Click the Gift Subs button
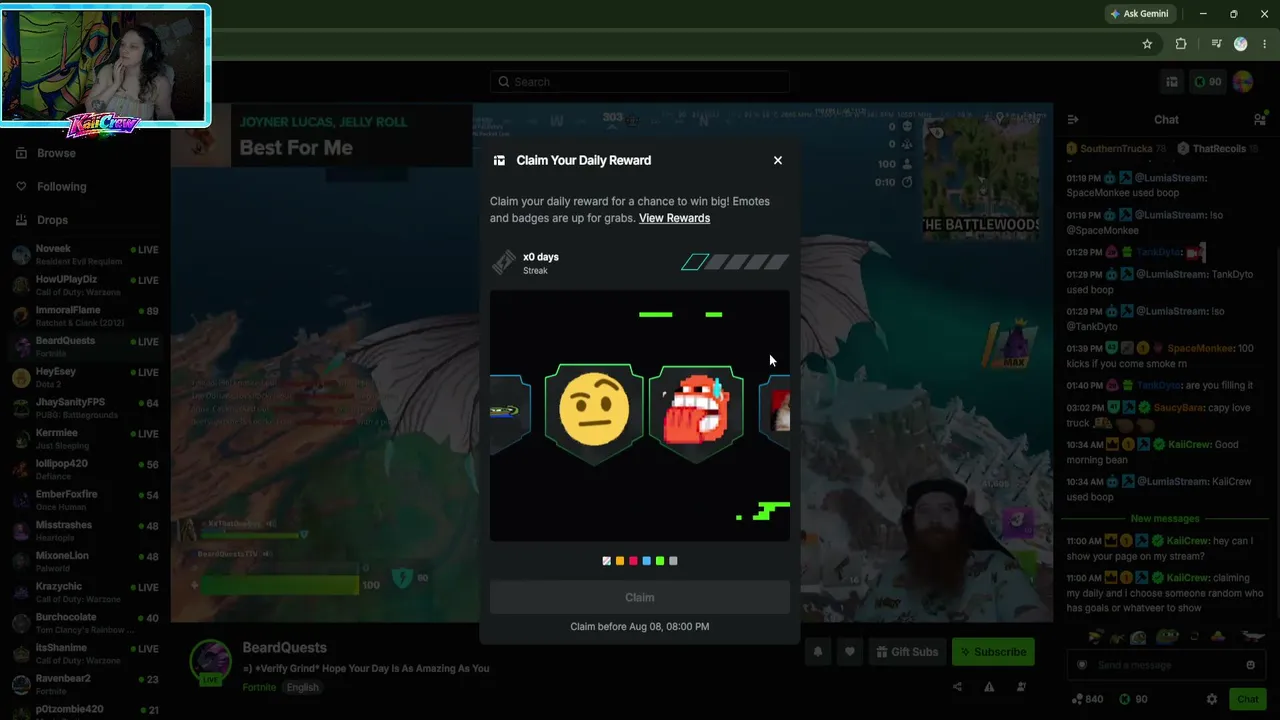This screenshot has width=1280, height=720. click(908, 652)
